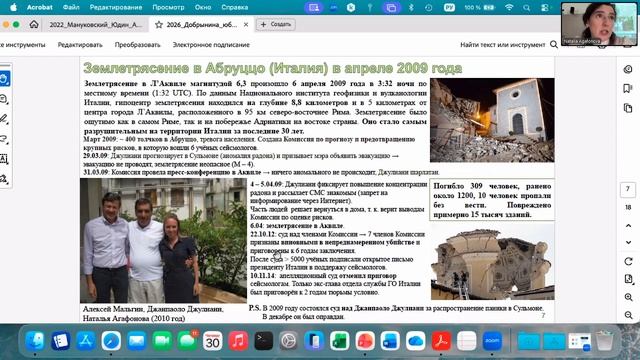Image resolution: width=640 pixels, height=360 pixels.
Task: Open Mail from the Dock
Action: pos(136,341)
